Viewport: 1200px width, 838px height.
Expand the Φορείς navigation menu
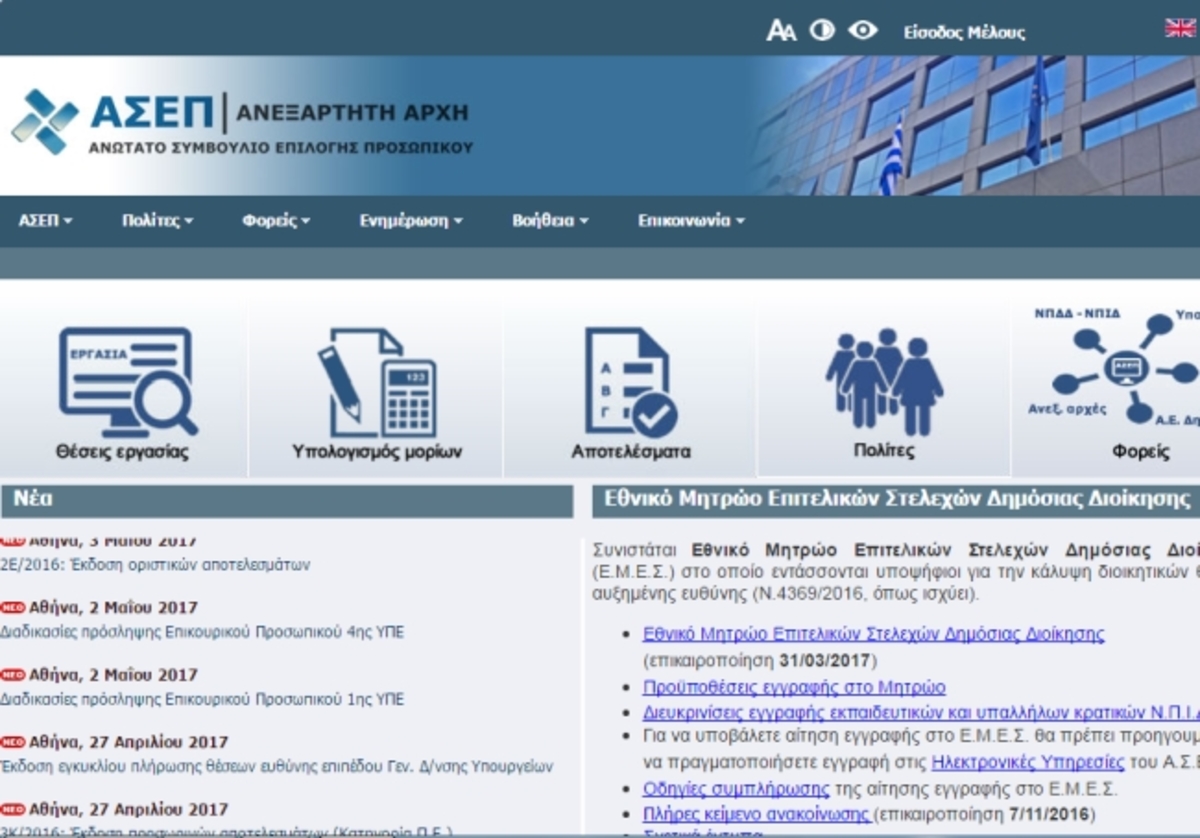click(276, 221)
